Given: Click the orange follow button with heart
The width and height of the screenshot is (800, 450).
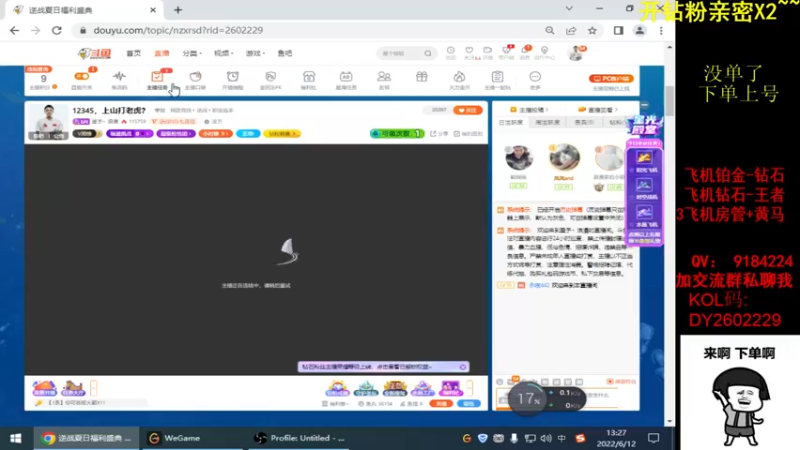Looking at the screenshot, I should pyautogui.click(x=467, y=110).
